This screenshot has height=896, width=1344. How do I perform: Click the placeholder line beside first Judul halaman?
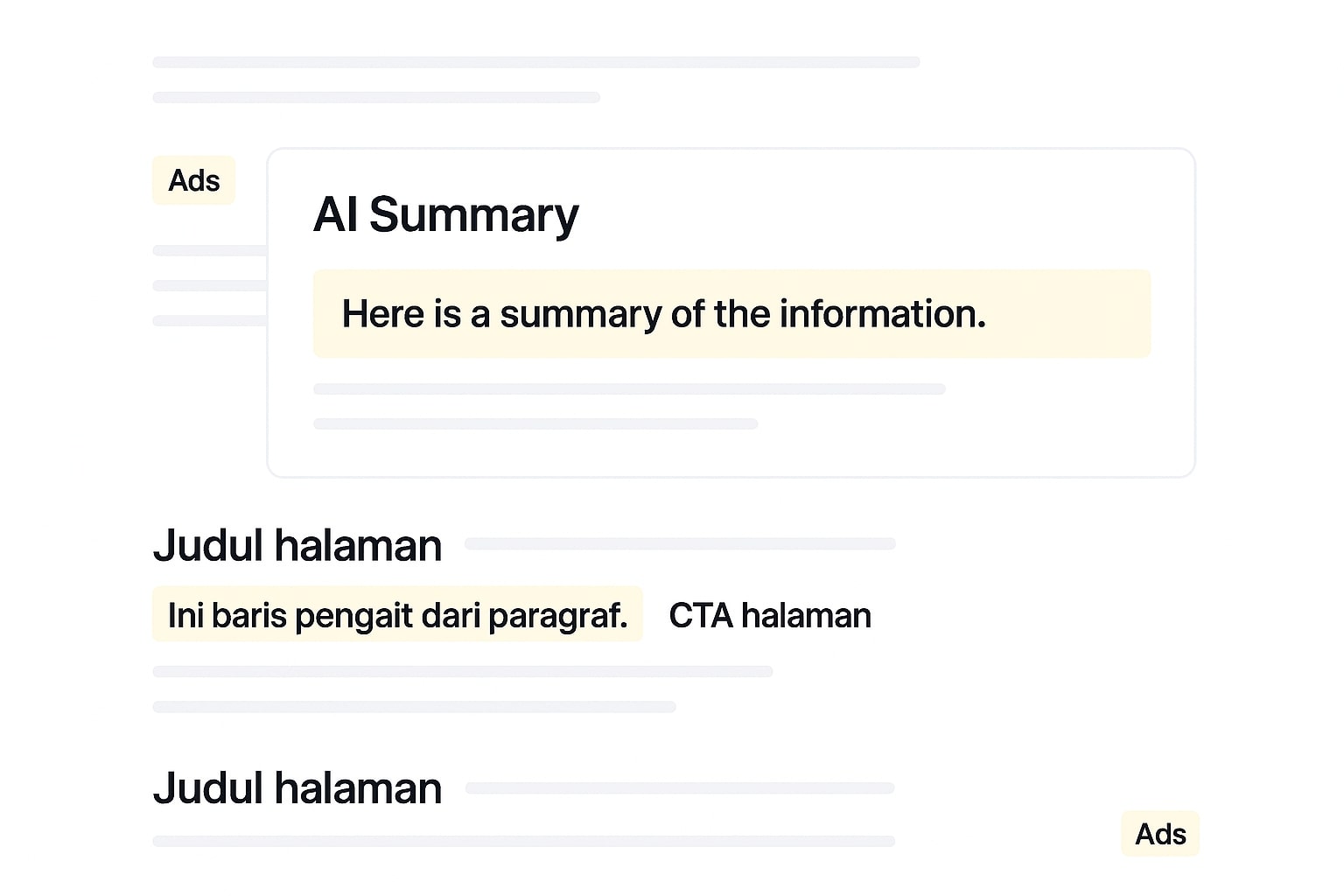(x=680, y=543)
